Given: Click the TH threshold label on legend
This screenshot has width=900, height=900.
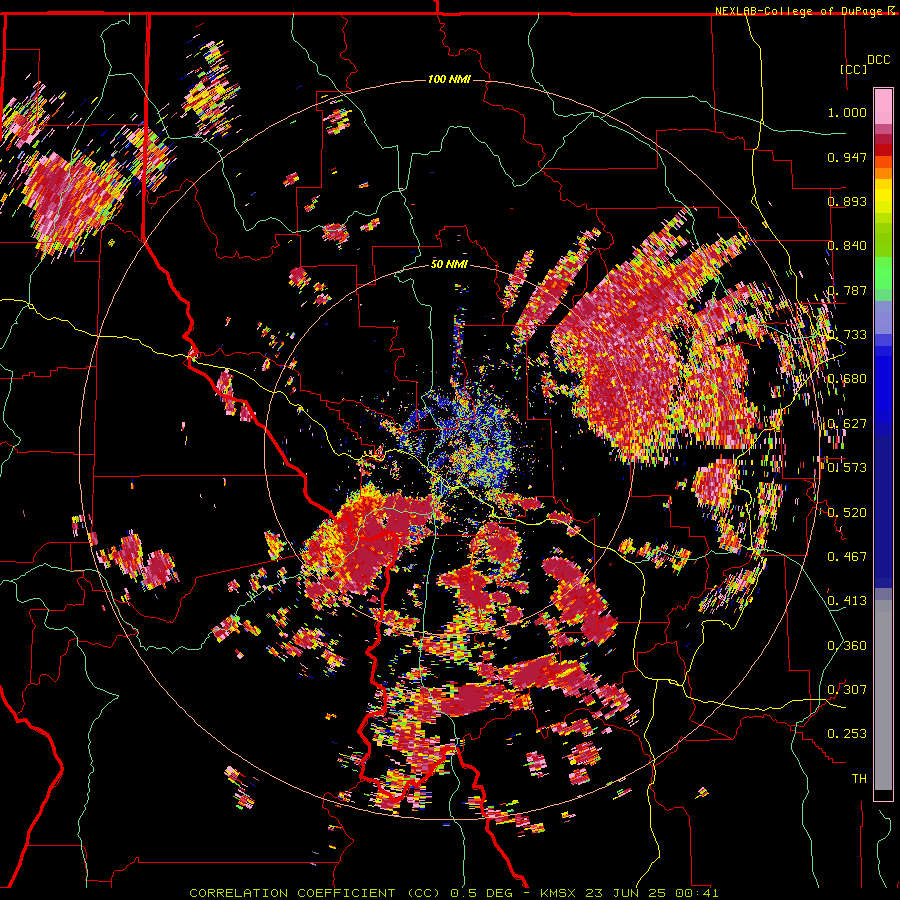Looking at the screenshot, I should pyautogui.click(x=859, y=778).
